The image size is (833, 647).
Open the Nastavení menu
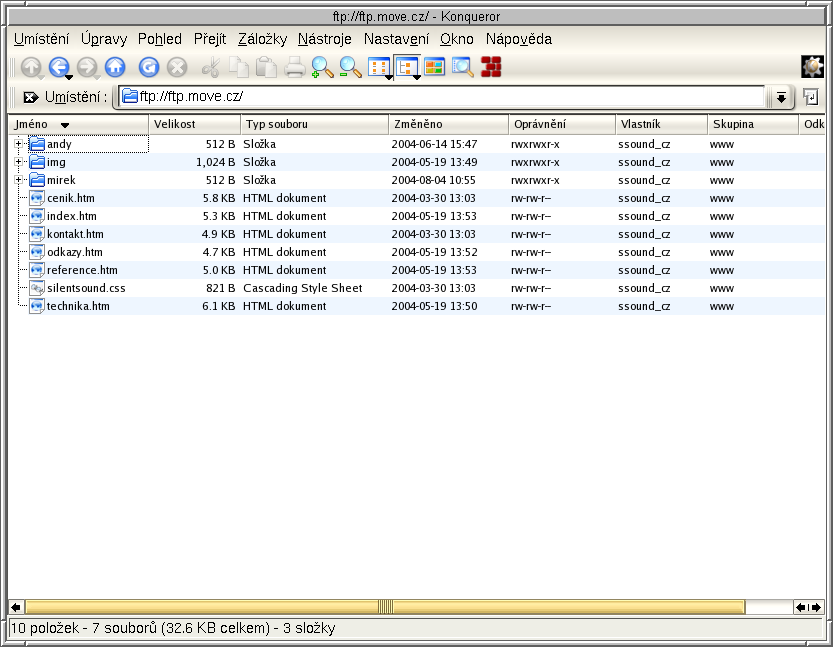(396, 39)
